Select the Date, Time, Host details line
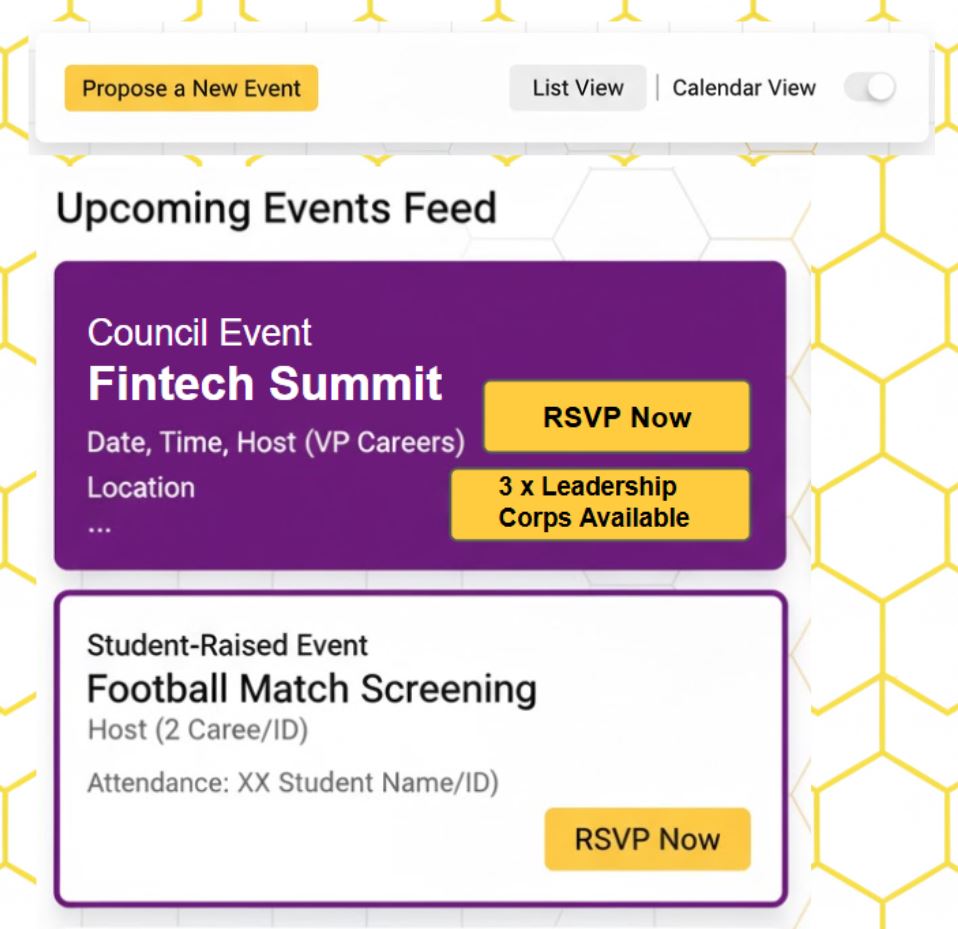 276,442
